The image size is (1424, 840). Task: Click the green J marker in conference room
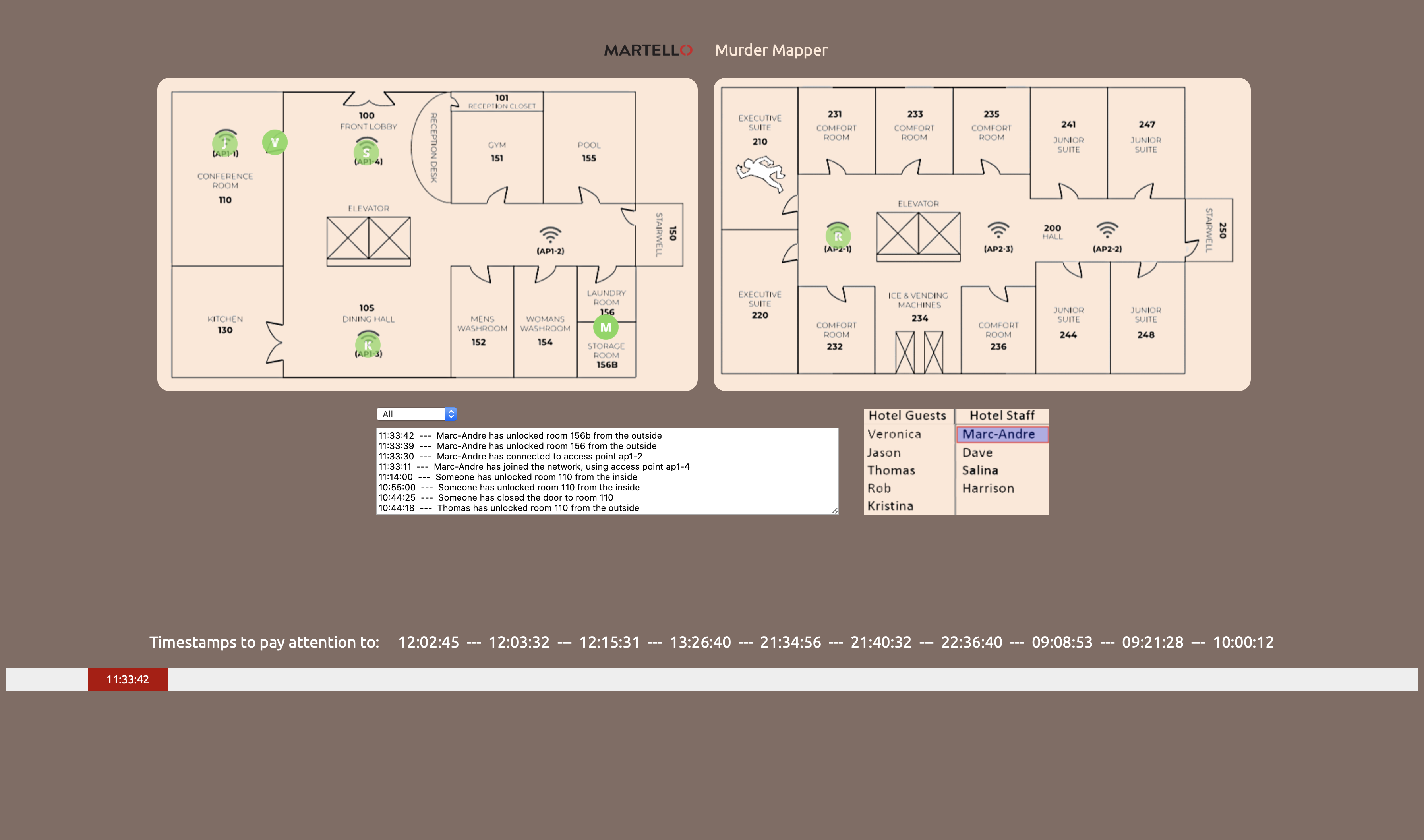225,143
